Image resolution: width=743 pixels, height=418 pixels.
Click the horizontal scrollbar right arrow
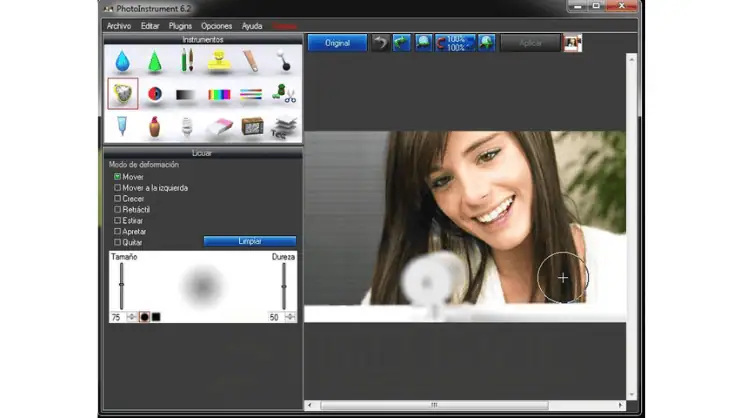pyautogui.click(x=620, y=405)
